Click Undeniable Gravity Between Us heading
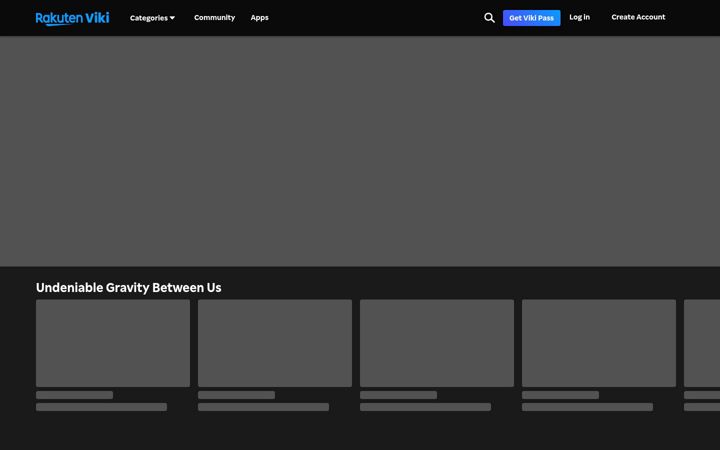720x450 pixels. pyautogui.click(x=129, y=287)
